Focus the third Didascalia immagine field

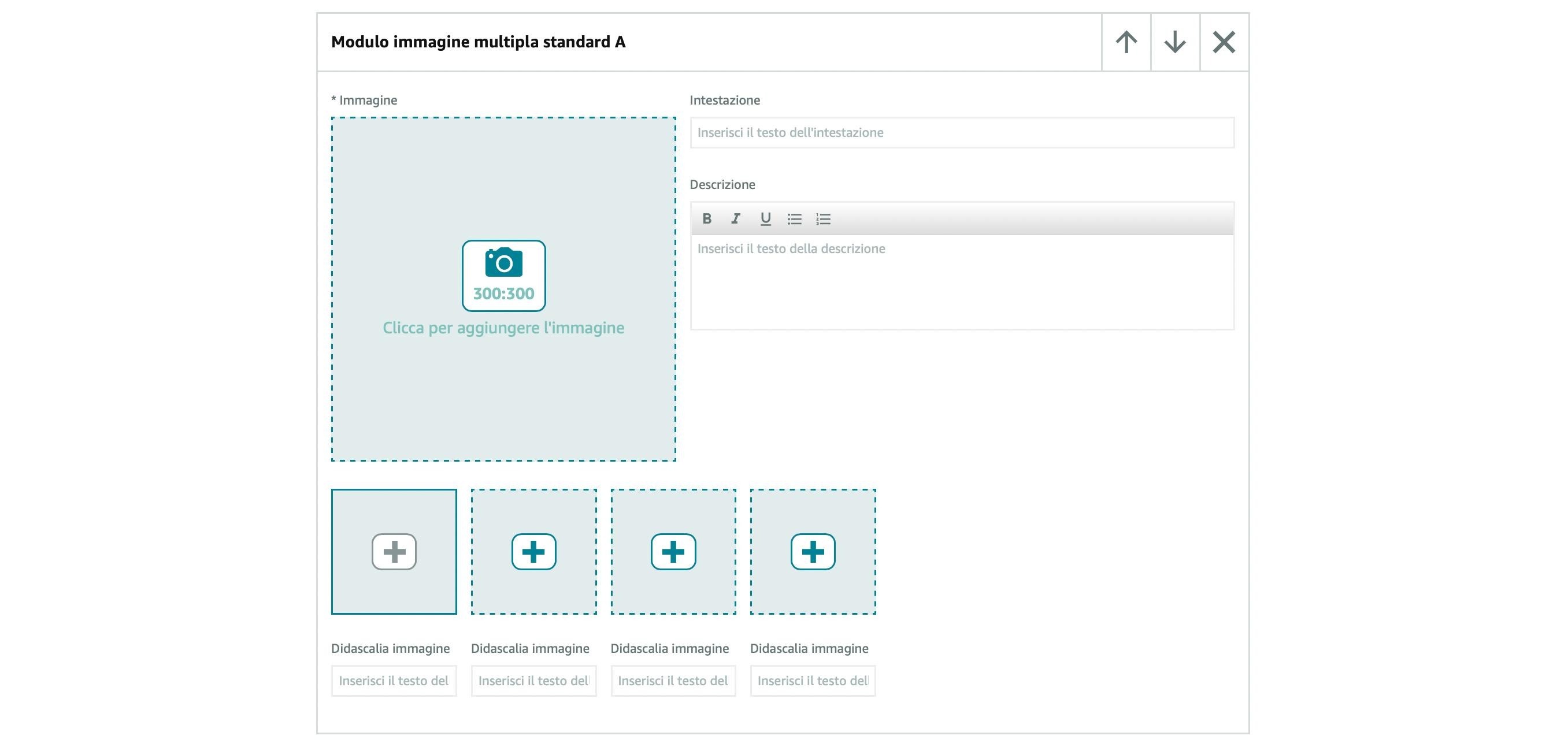[673, 681]
